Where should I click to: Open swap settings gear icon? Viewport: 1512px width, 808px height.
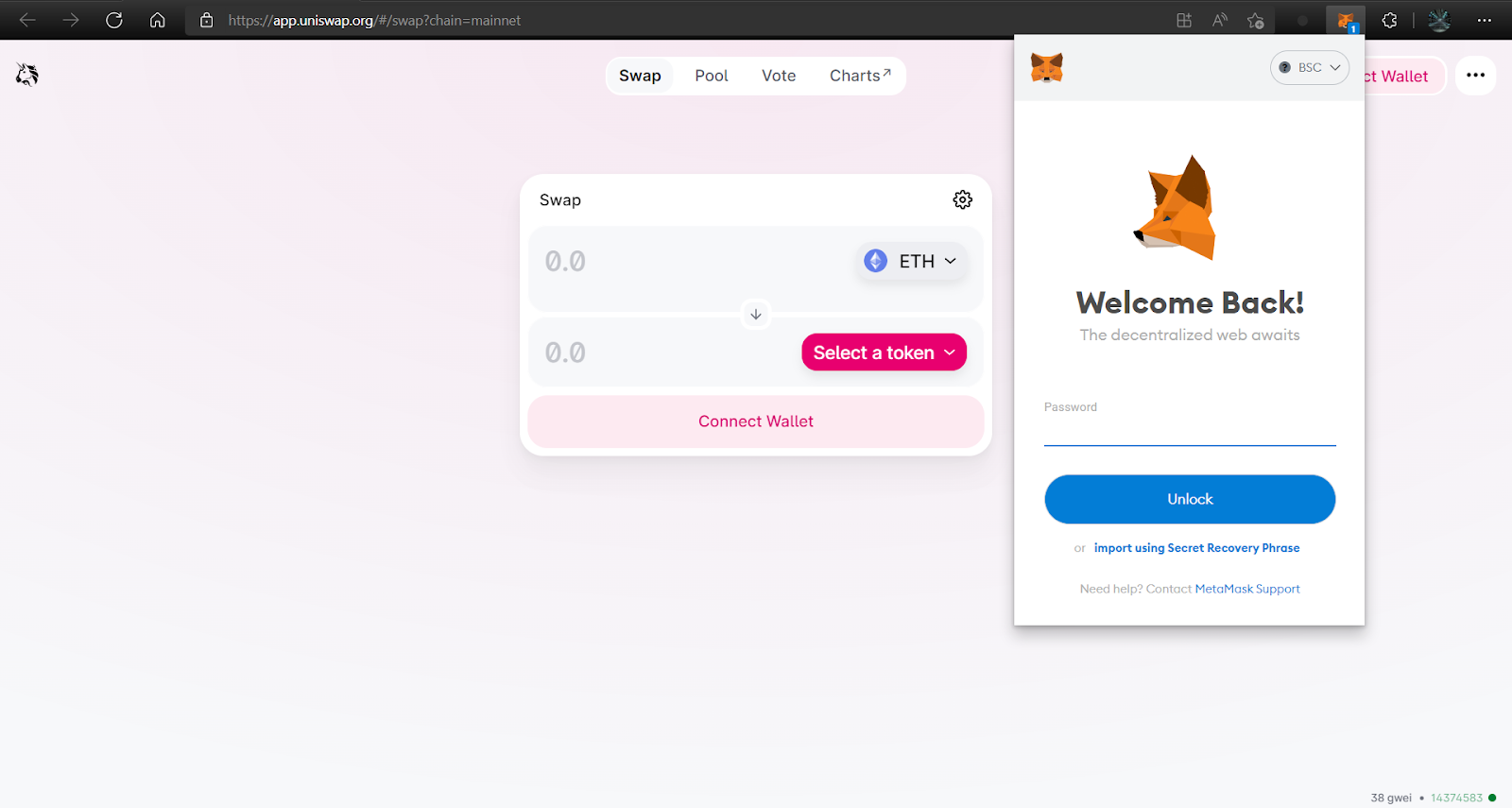click(x=962, y=199)
